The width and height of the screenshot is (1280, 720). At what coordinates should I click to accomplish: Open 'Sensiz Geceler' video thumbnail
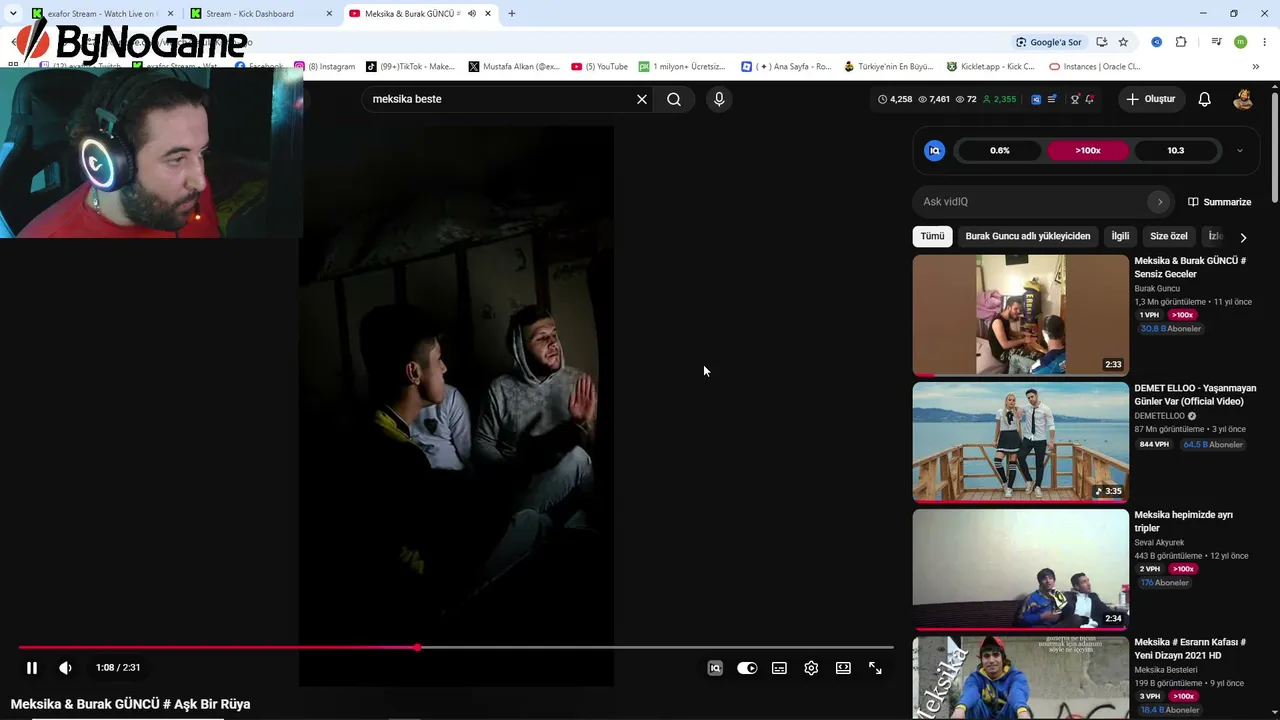click(x=1020, y=315)
